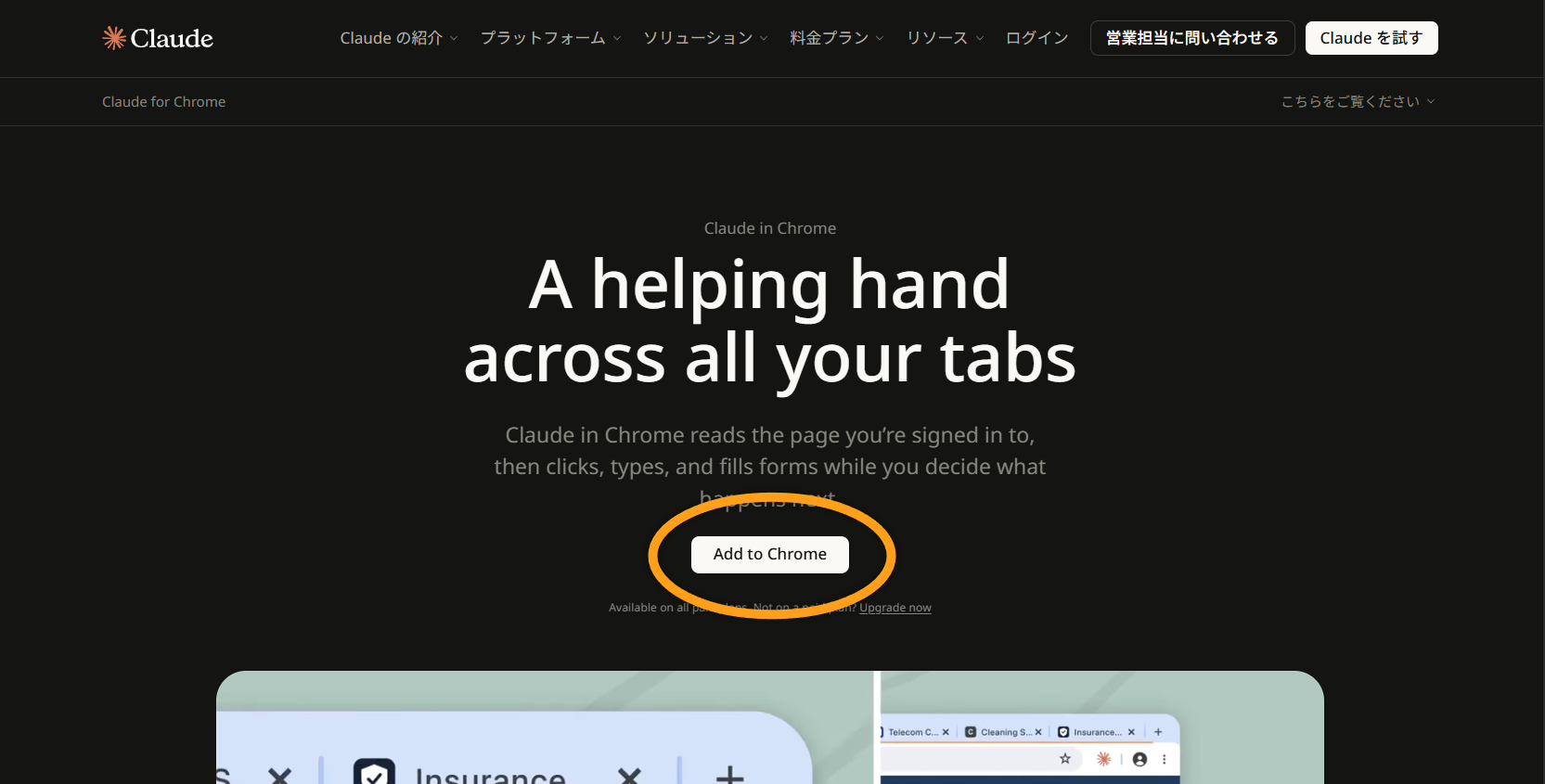Switch to the Cleaning S... tab in the mockup
This screenshot has height=784, width=1545.
[1005, 732]
